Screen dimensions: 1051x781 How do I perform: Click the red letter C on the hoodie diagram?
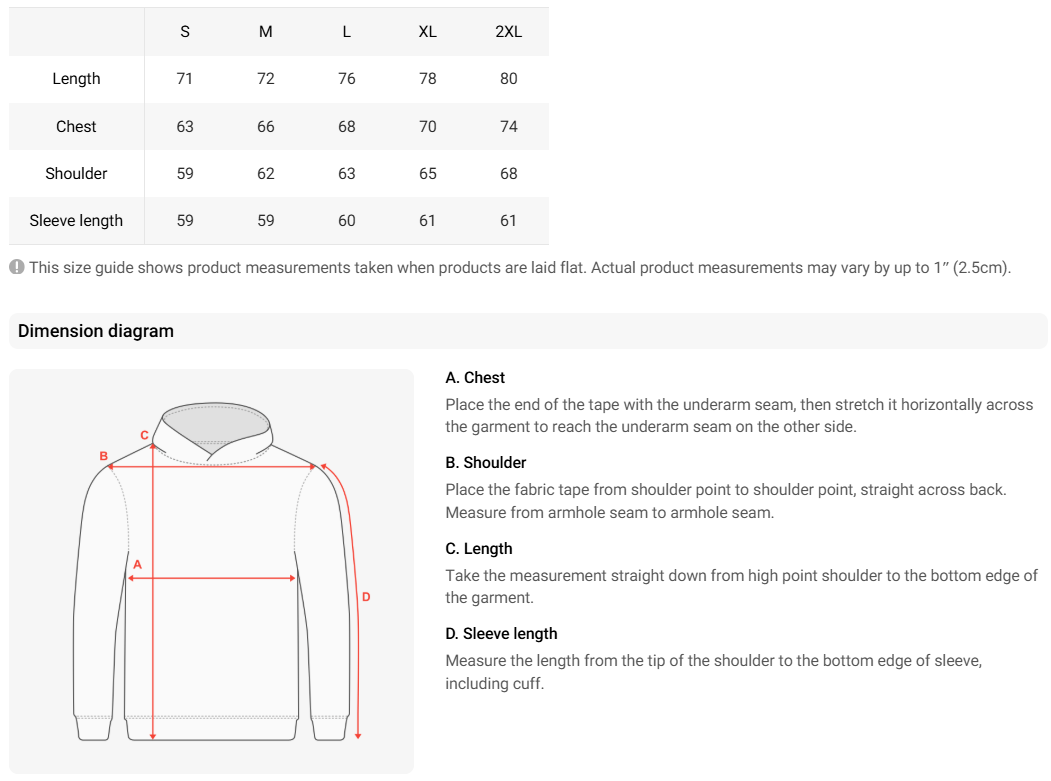[x=144, y=435]
